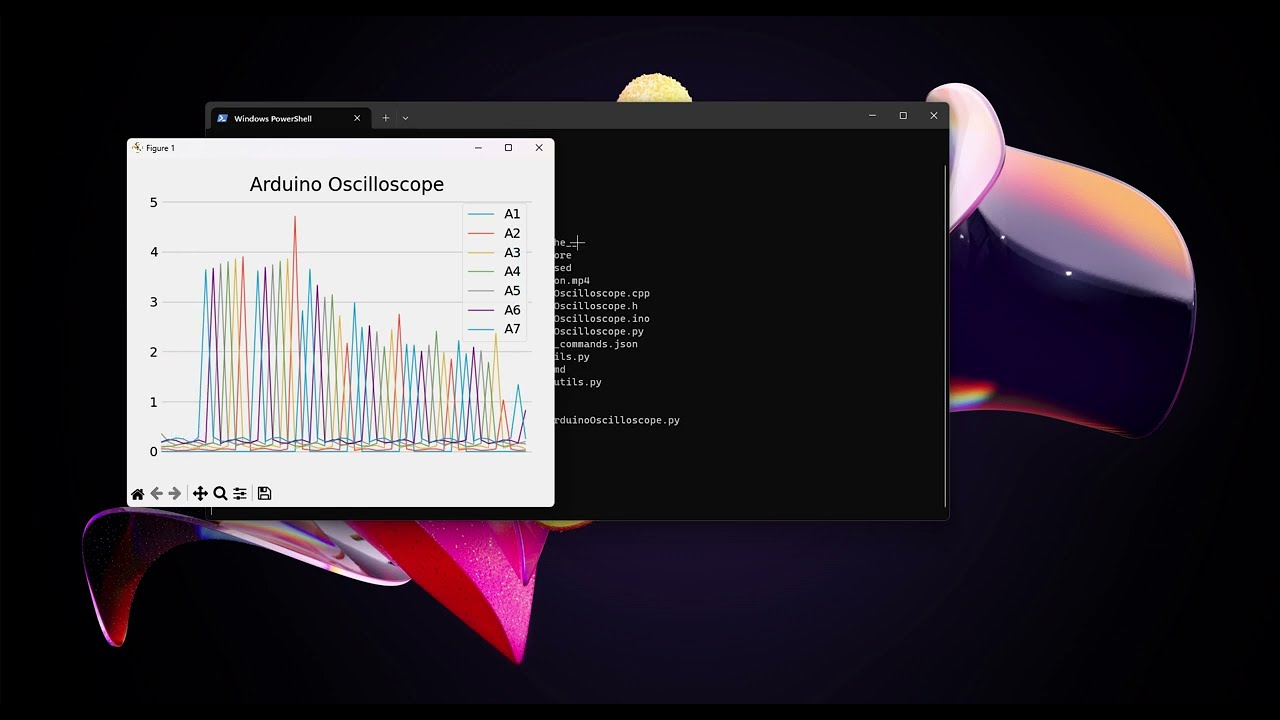
Task: Click the Home reset view icon
Action: click(x=138, y=494)
